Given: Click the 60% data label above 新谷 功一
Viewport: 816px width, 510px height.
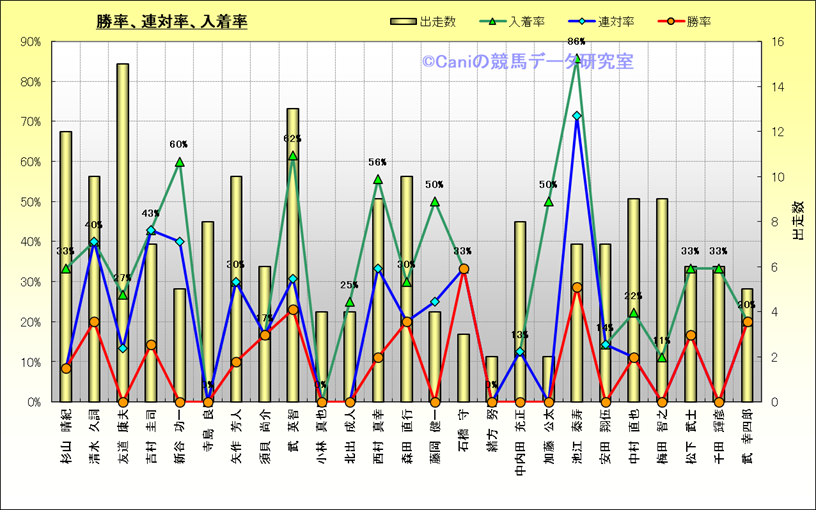Looking at the screenshot, I should pos(179,145).
